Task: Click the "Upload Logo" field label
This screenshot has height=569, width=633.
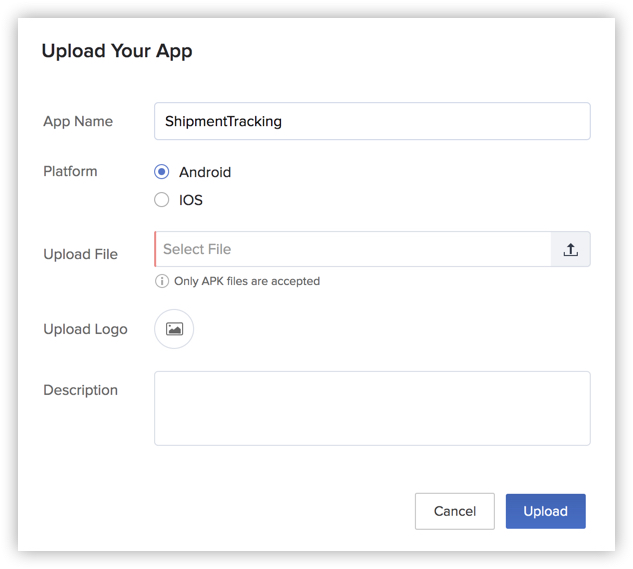Action: (85, 329)
